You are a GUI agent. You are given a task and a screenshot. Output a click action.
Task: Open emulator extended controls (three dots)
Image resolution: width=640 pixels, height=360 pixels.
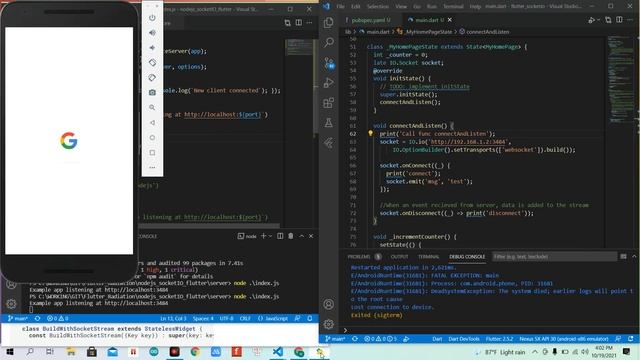click(152, 167)
